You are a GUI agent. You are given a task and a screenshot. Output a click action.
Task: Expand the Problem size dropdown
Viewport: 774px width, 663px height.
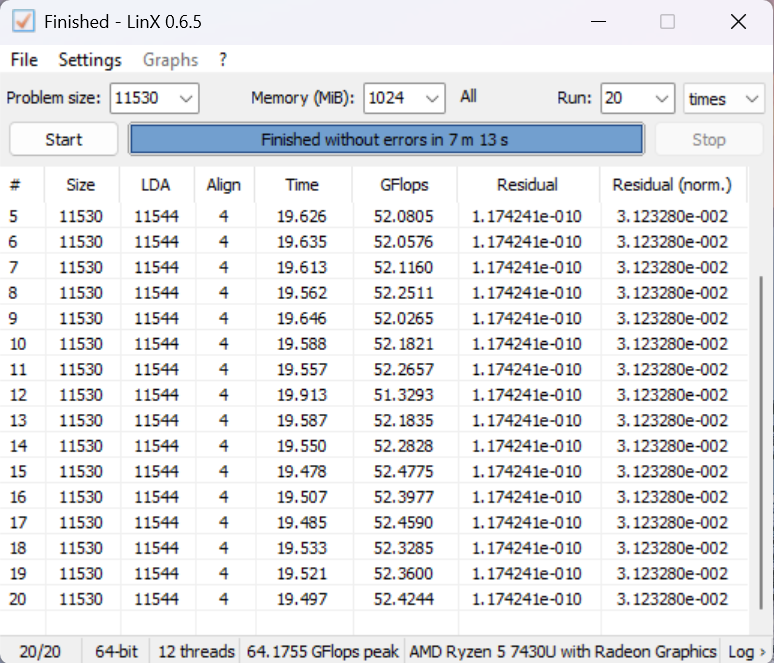[x=186, y=98]
